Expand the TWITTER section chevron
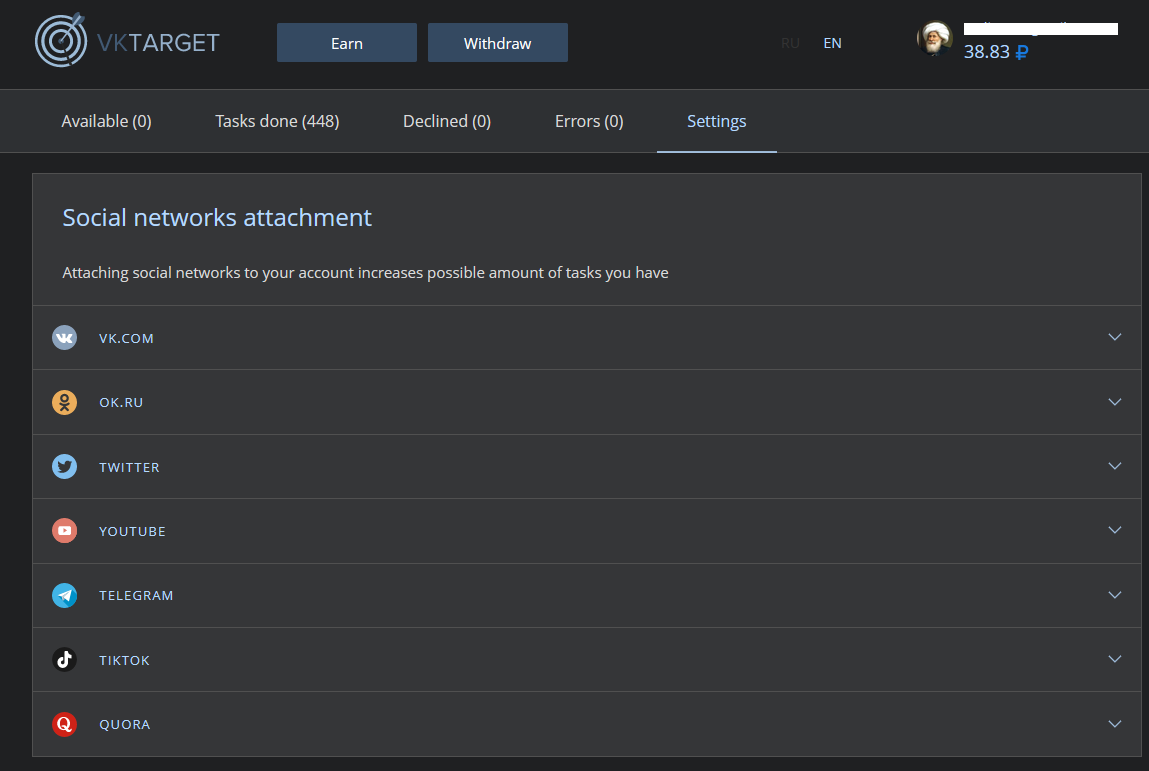The width and height of the screenshot is (1149, 771). pyautogui.click(x=1115, y=466)
